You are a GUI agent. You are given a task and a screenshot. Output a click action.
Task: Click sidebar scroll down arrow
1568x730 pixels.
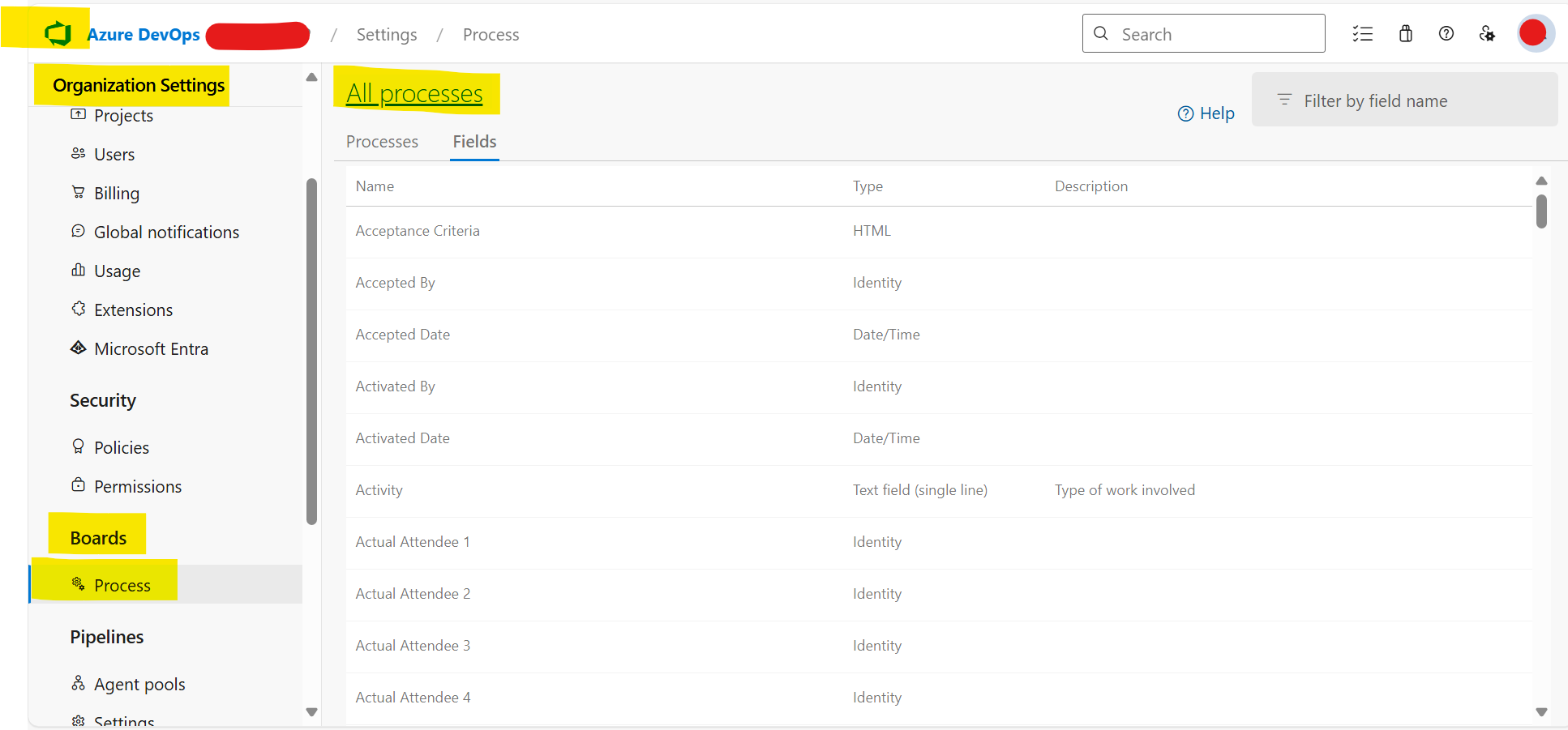coord(311,712)
